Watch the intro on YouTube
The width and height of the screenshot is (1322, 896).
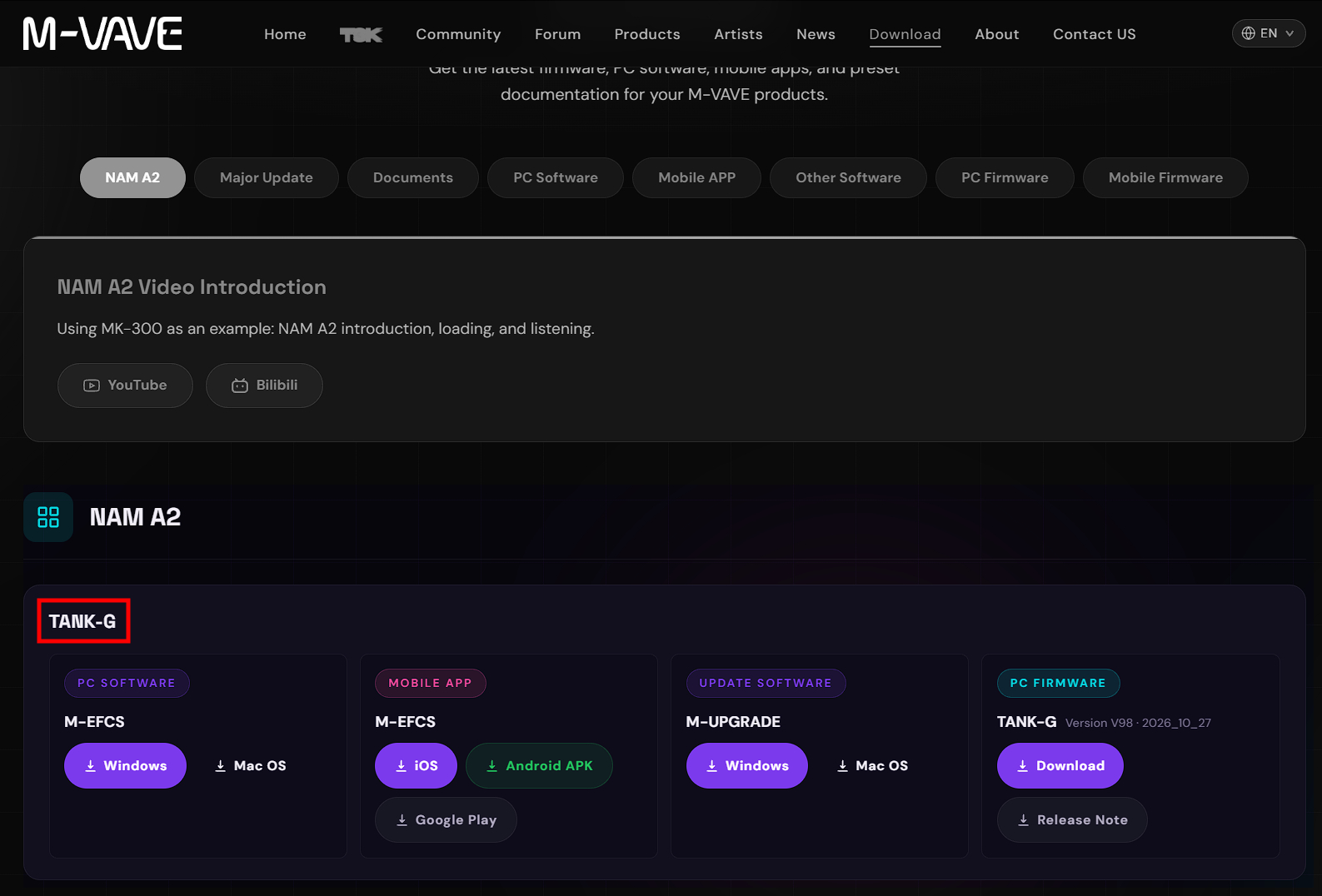(x=125, y=386)
